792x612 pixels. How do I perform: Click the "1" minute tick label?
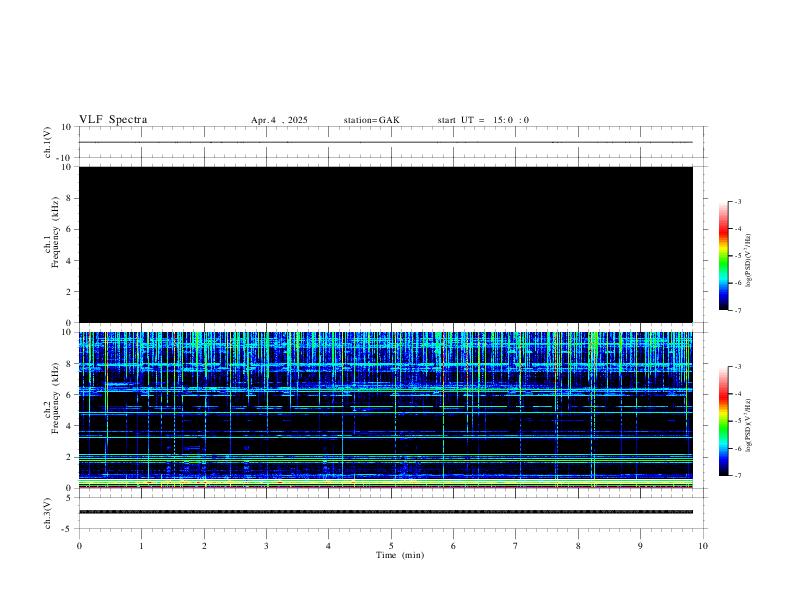(x=141, y=546)
